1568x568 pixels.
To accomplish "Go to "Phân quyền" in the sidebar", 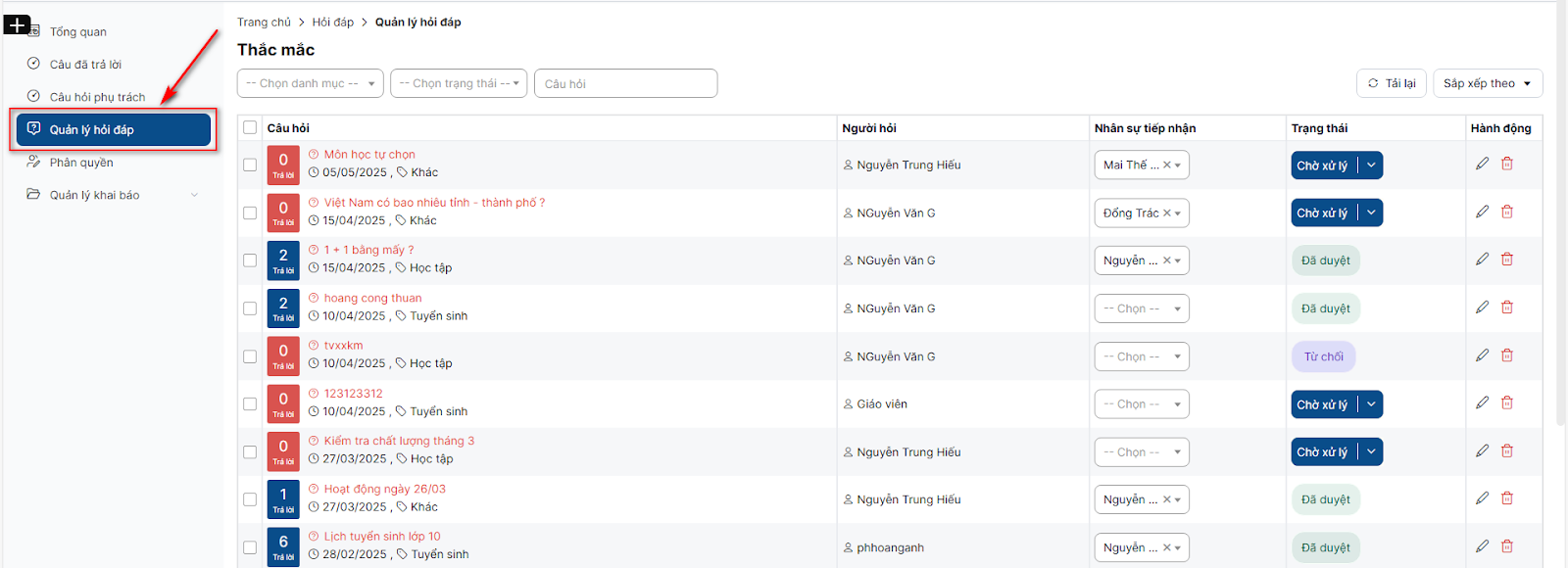I will [81, 163].
